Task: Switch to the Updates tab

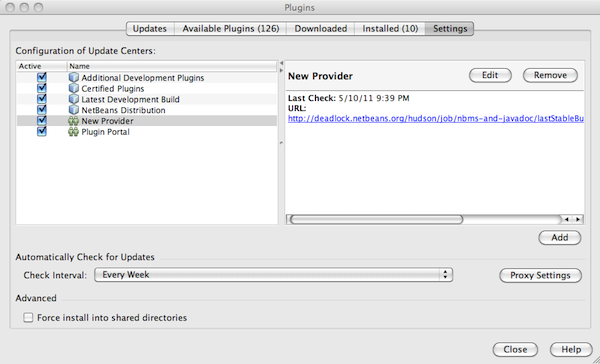Action: [x=150, y=29]
